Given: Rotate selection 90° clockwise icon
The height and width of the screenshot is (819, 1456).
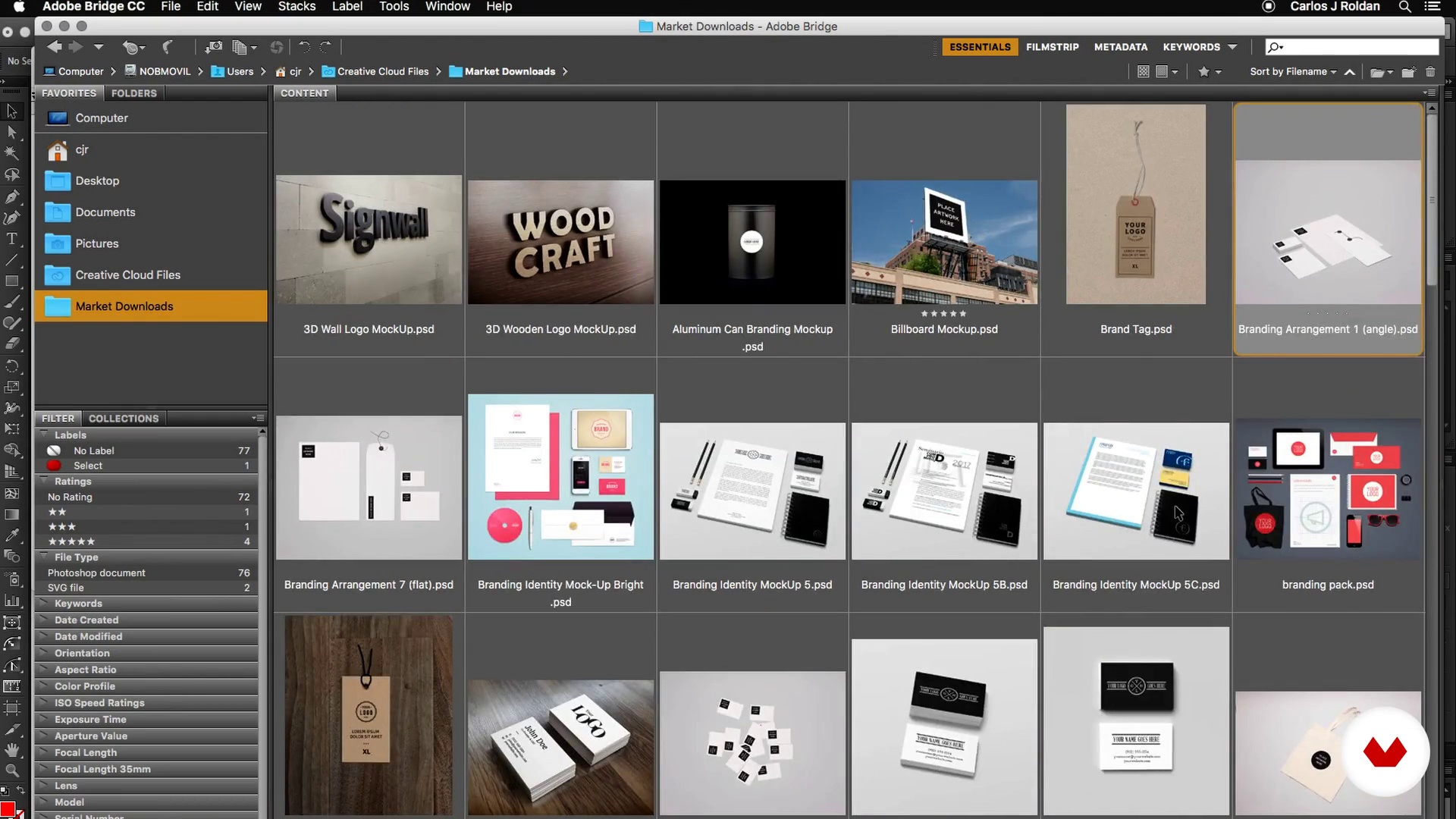Looking at the screenshot, I should 325,47.
